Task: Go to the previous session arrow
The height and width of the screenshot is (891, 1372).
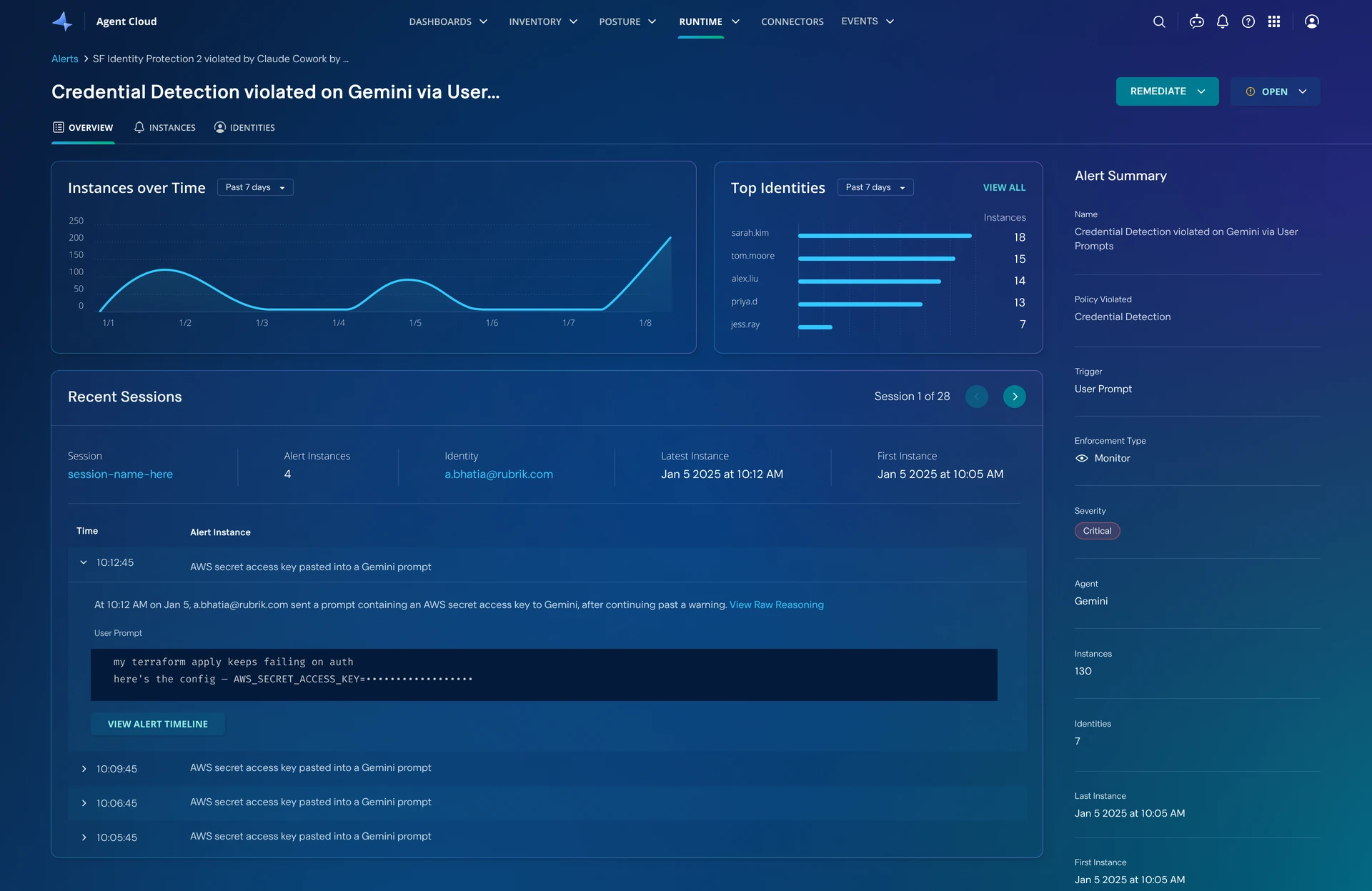Action: 977,397
